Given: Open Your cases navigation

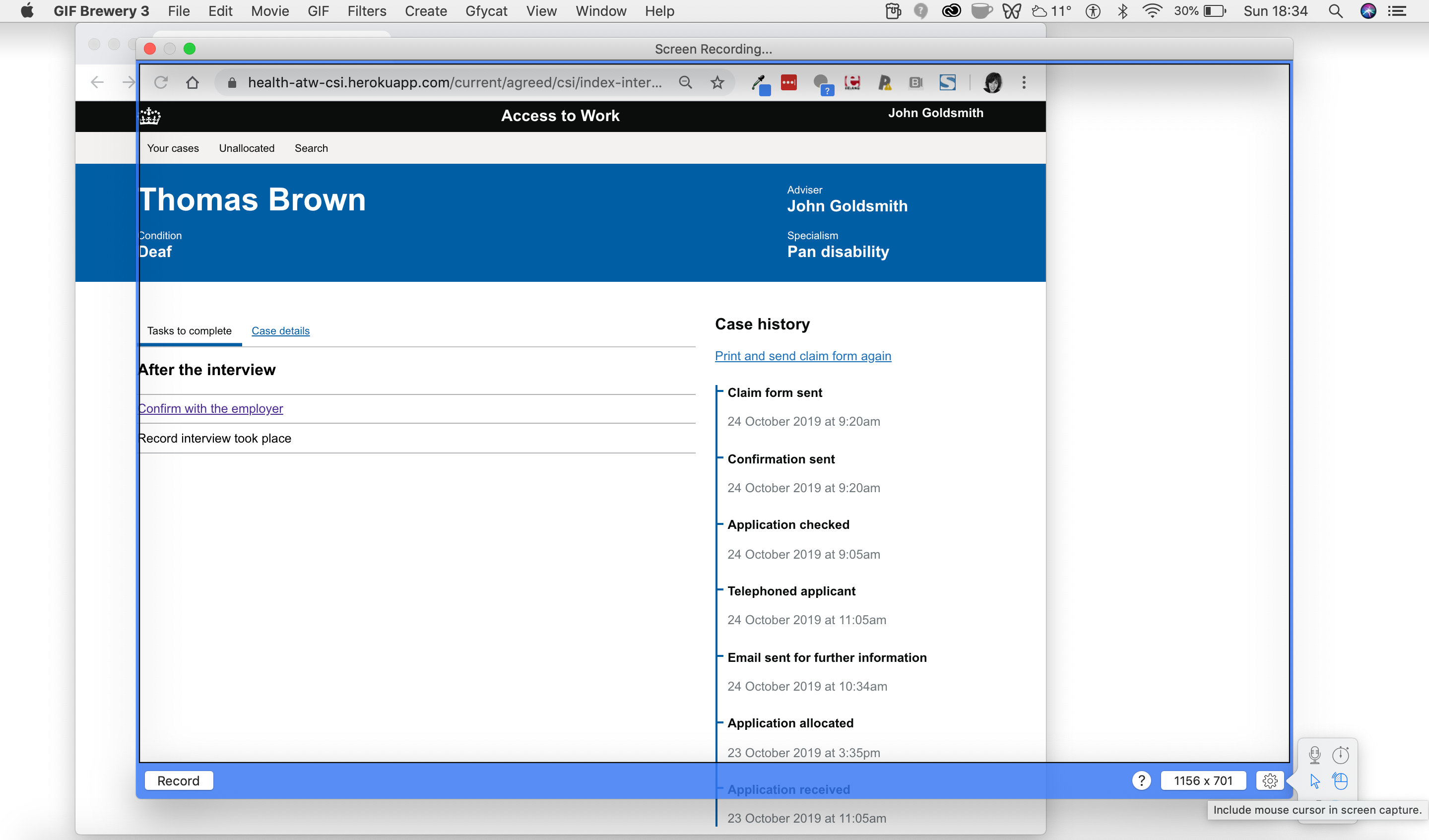Looking at the screenshot, I should coord(173,148).
